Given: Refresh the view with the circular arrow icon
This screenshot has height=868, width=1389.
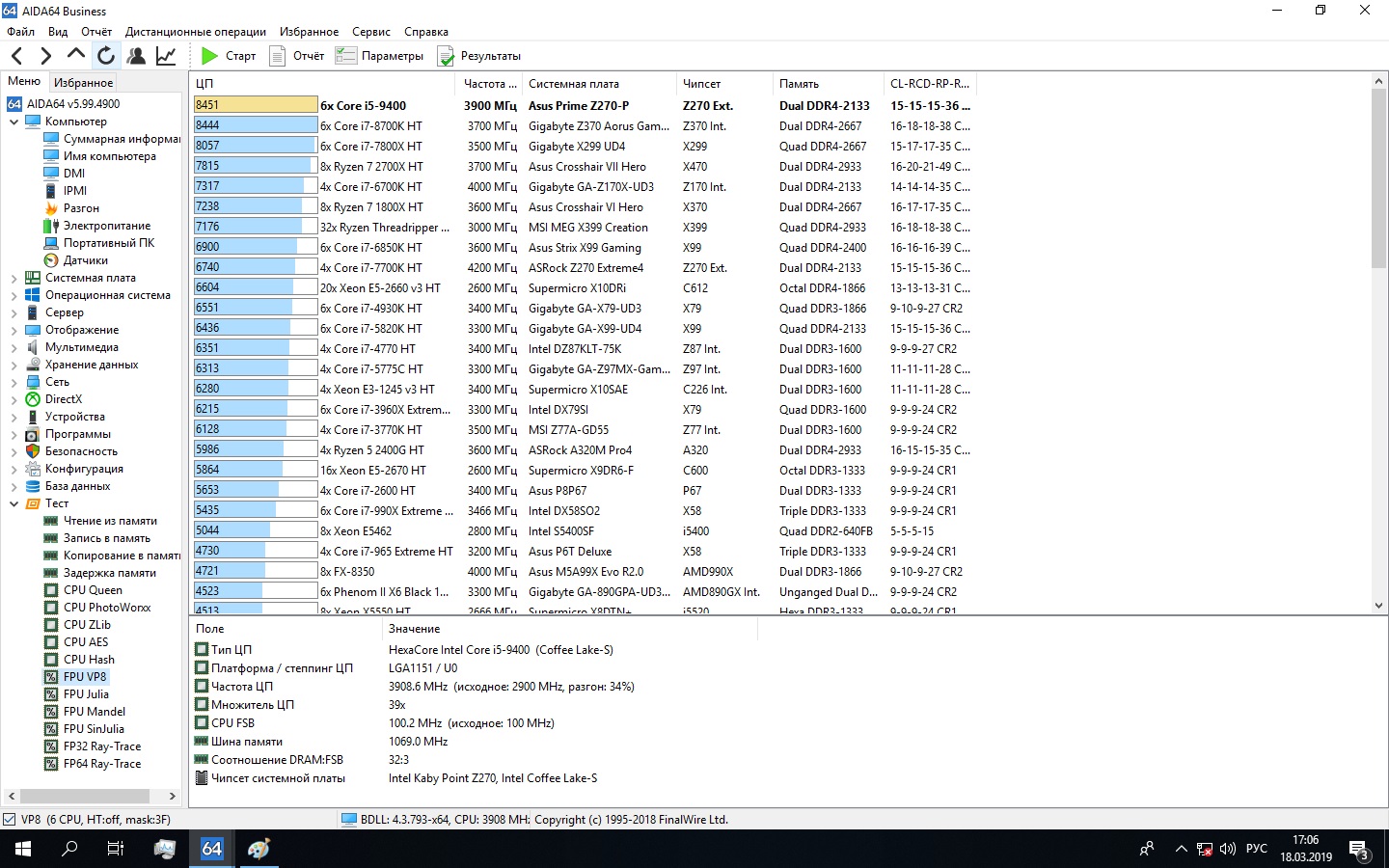Looking at the screenshot, I should point(106,56).
